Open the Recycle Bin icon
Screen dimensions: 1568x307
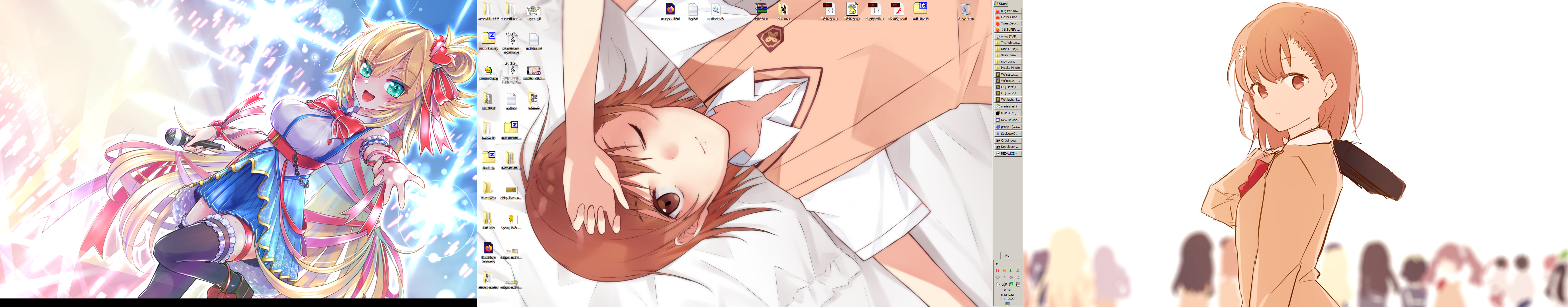click(x=966, y=12)
